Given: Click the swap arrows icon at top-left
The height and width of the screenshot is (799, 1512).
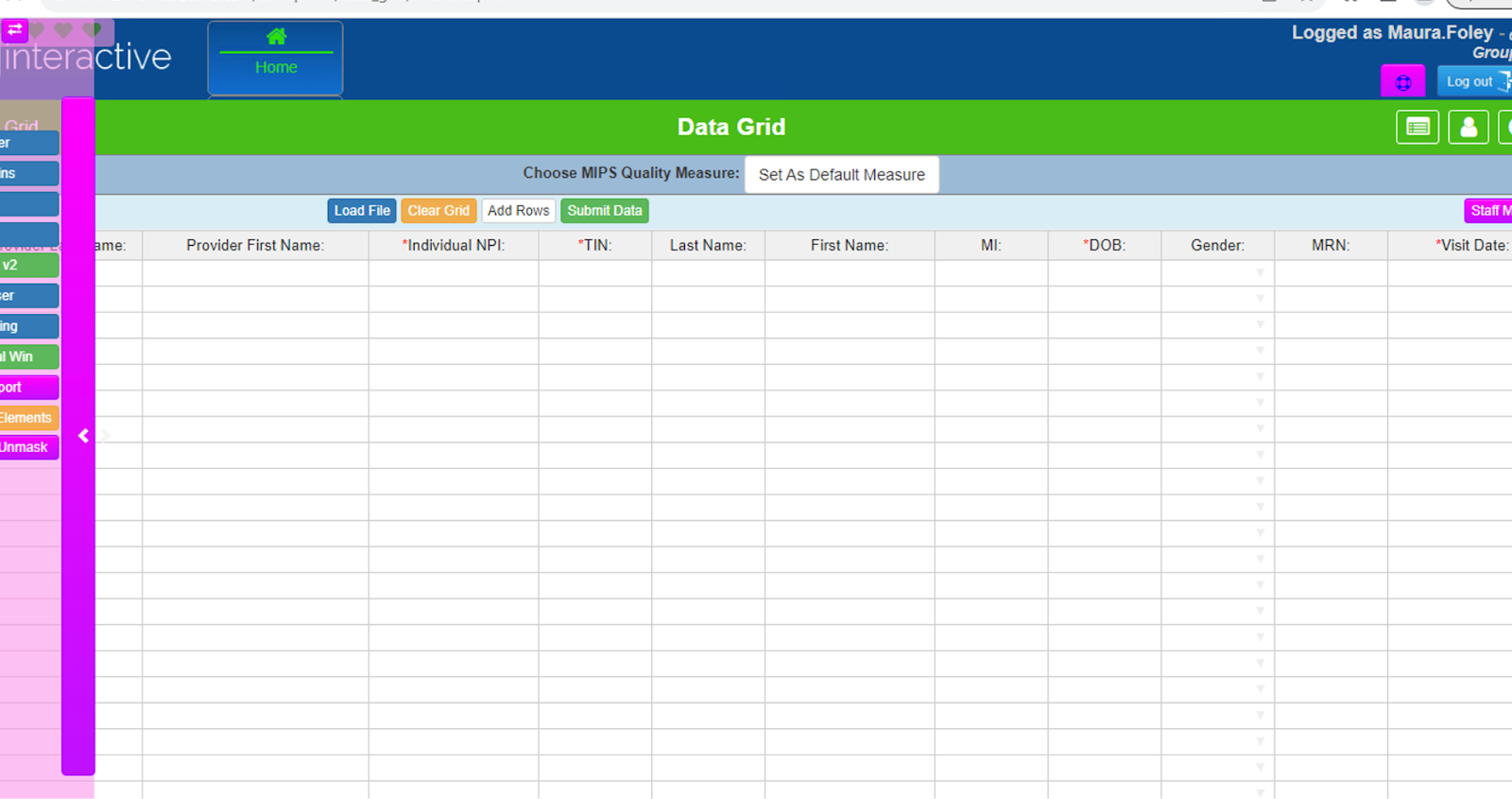Looking at the screenshot, I should (15, 30).
